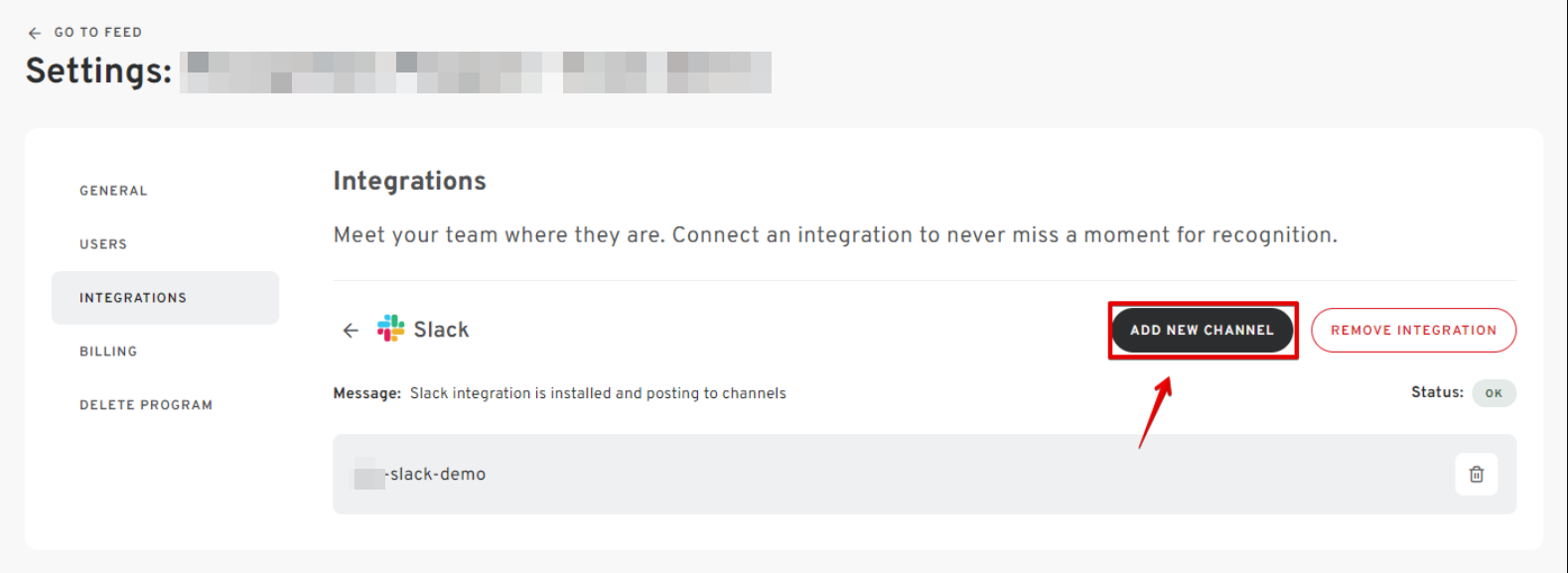Select the Integrations sidebar tab
Image resolution: width=1568 pixels, height=573 pixels.
coord(133,298)
